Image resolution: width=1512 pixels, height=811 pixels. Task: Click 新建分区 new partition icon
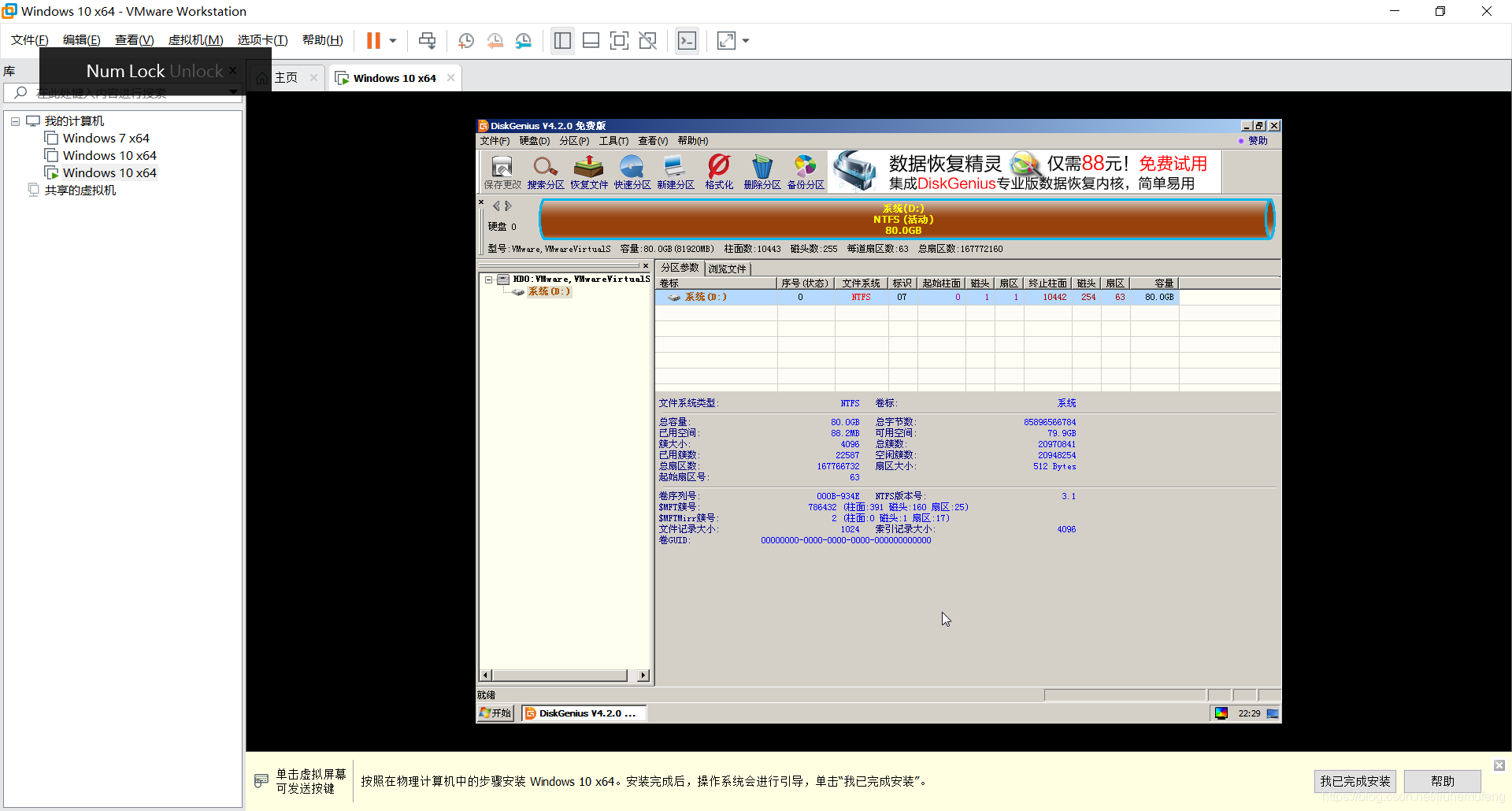point(676,172)
